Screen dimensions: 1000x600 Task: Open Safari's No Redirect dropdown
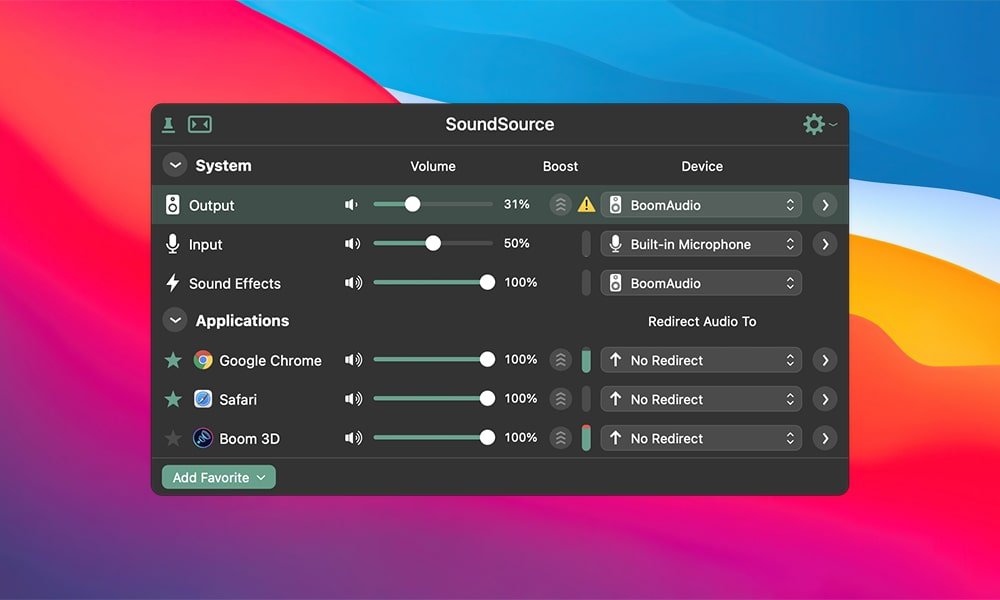click(x=700, y=399)
